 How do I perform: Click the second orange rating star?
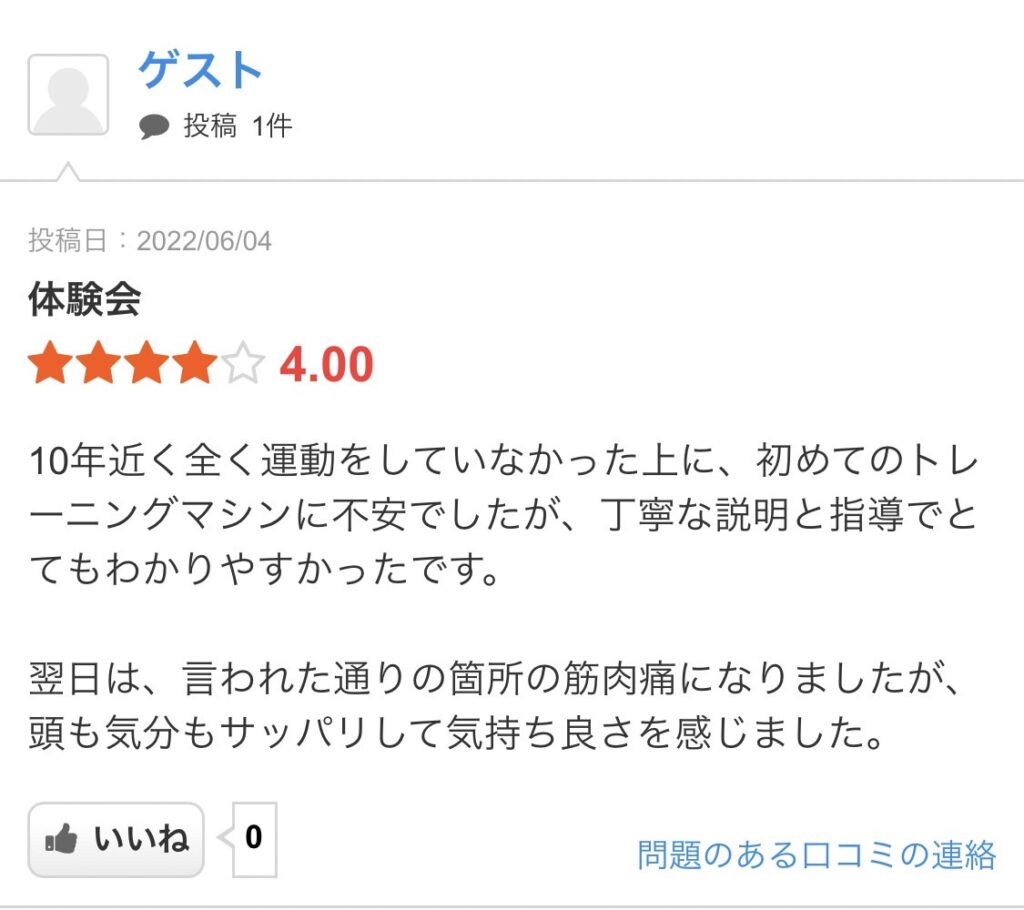click(99, 363)
